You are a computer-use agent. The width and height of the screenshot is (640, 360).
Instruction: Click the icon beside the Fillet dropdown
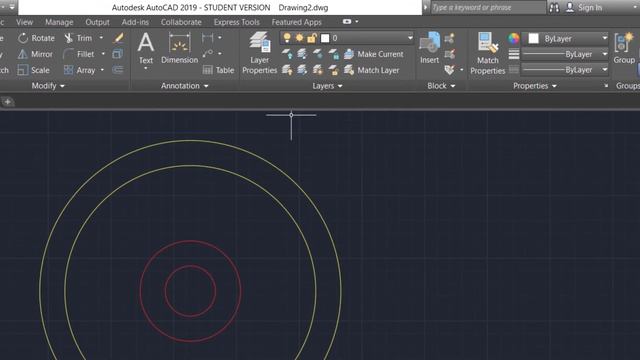coord(118,54)
